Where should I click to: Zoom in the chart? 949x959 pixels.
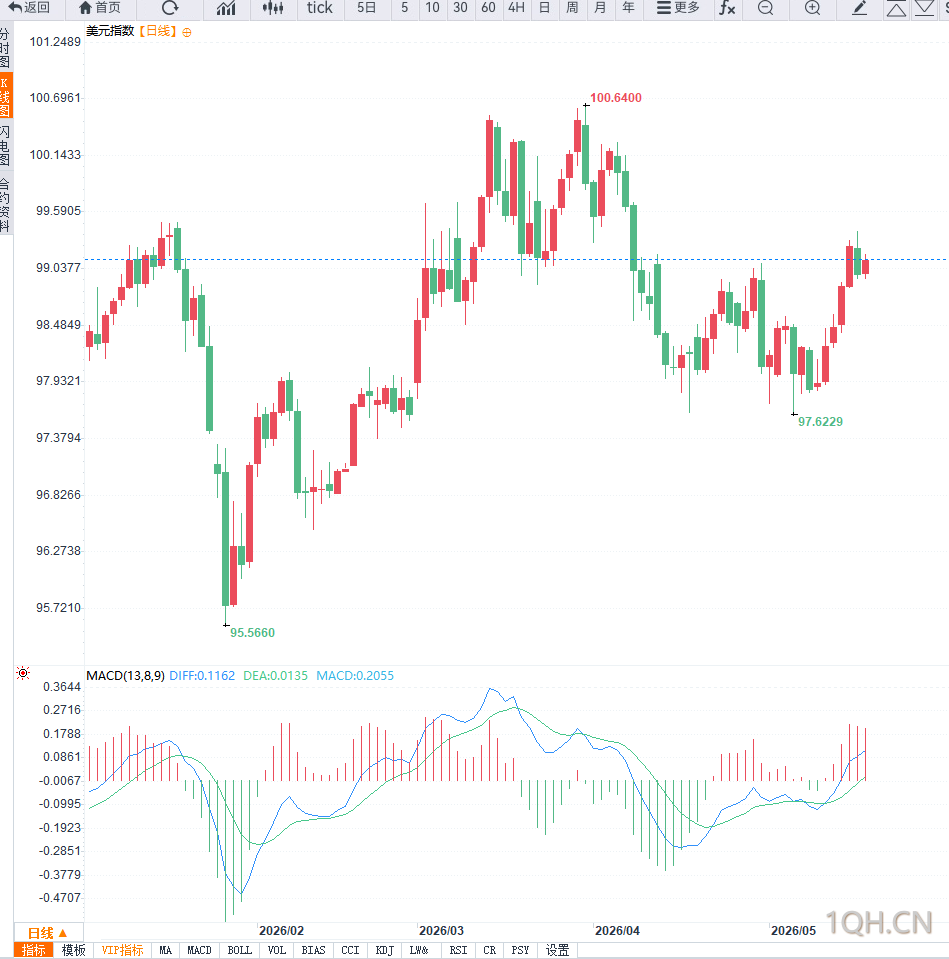click(x=813, y=8)
